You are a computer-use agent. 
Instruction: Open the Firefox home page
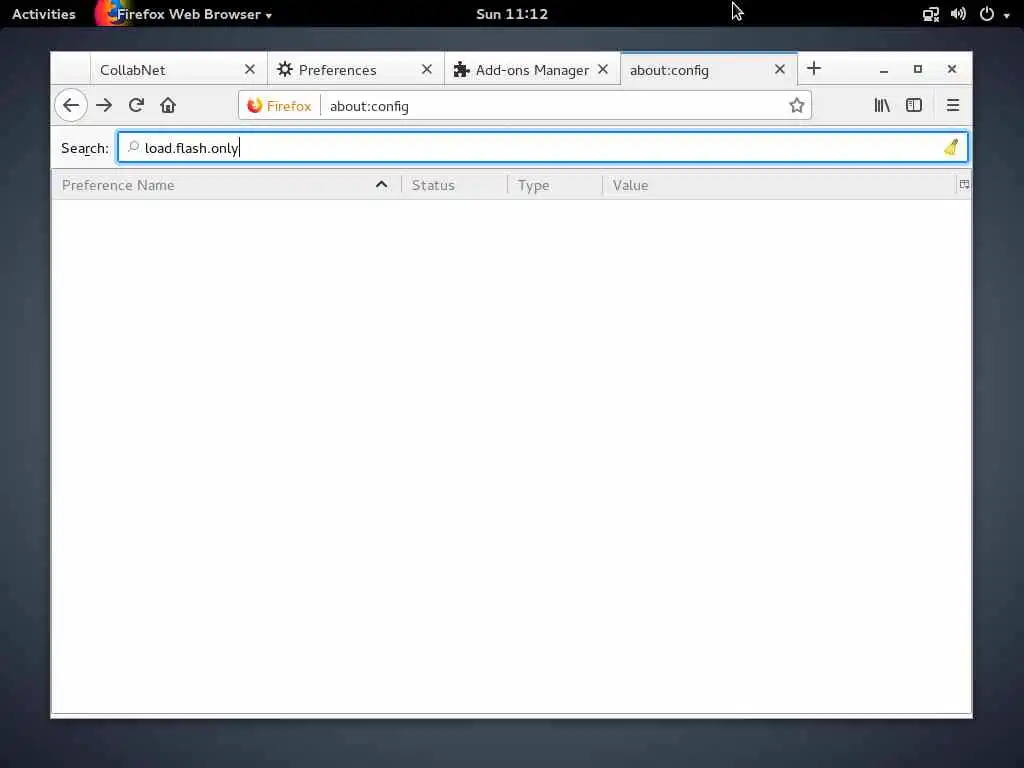(168, 105)
